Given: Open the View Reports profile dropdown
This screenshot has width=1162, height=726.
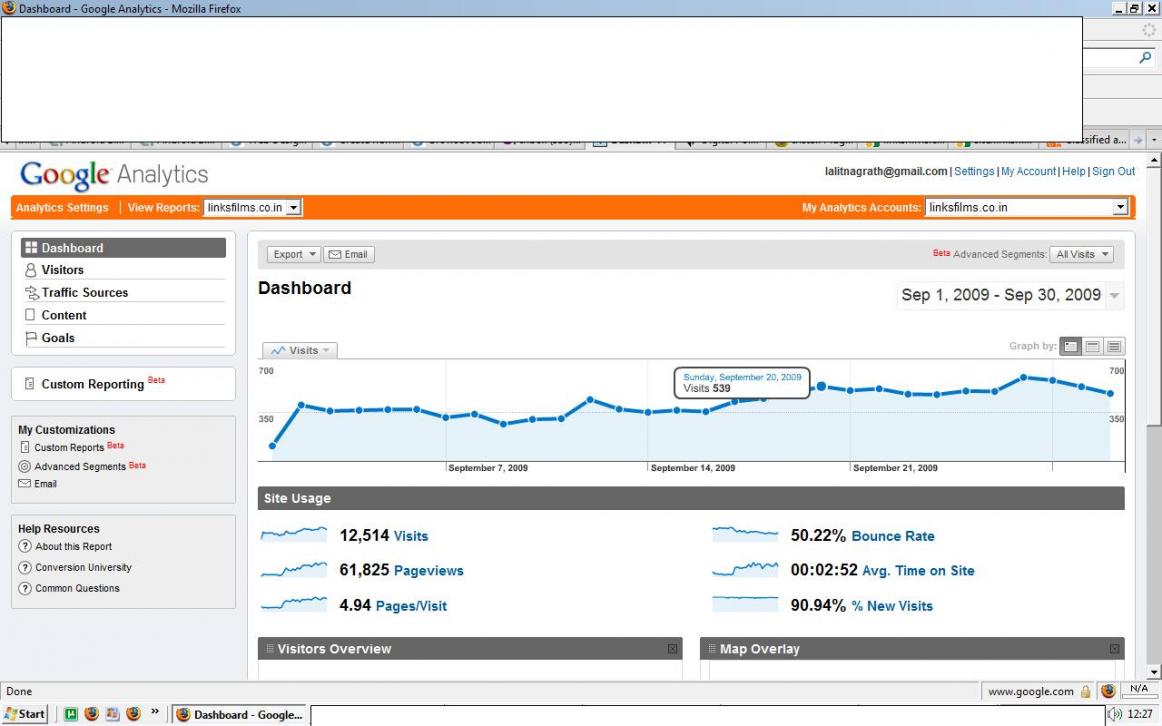Looking at the screenshot, I should click(252, 207).
